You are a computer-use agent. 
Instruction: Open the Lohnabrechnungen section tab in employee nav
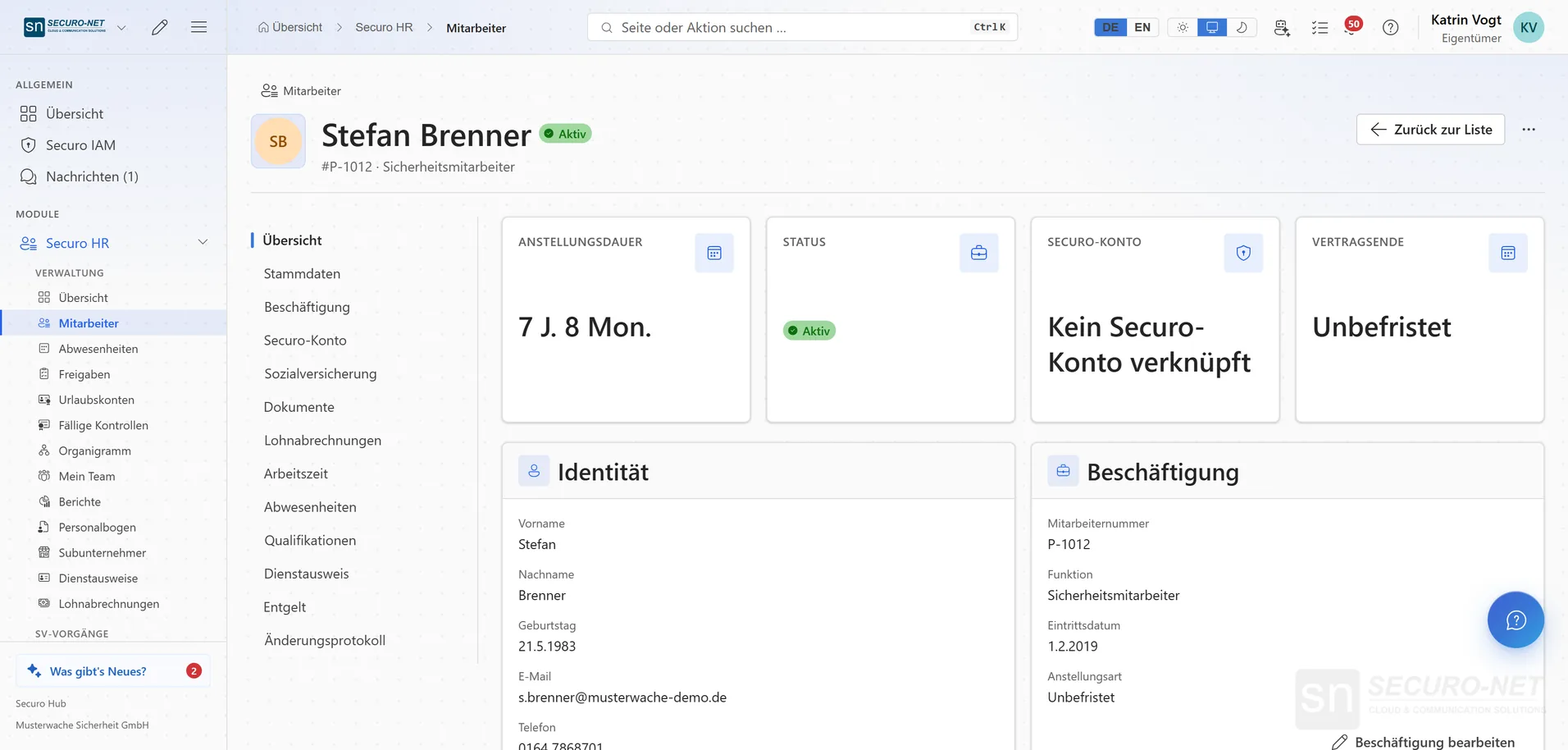point(322,440)
